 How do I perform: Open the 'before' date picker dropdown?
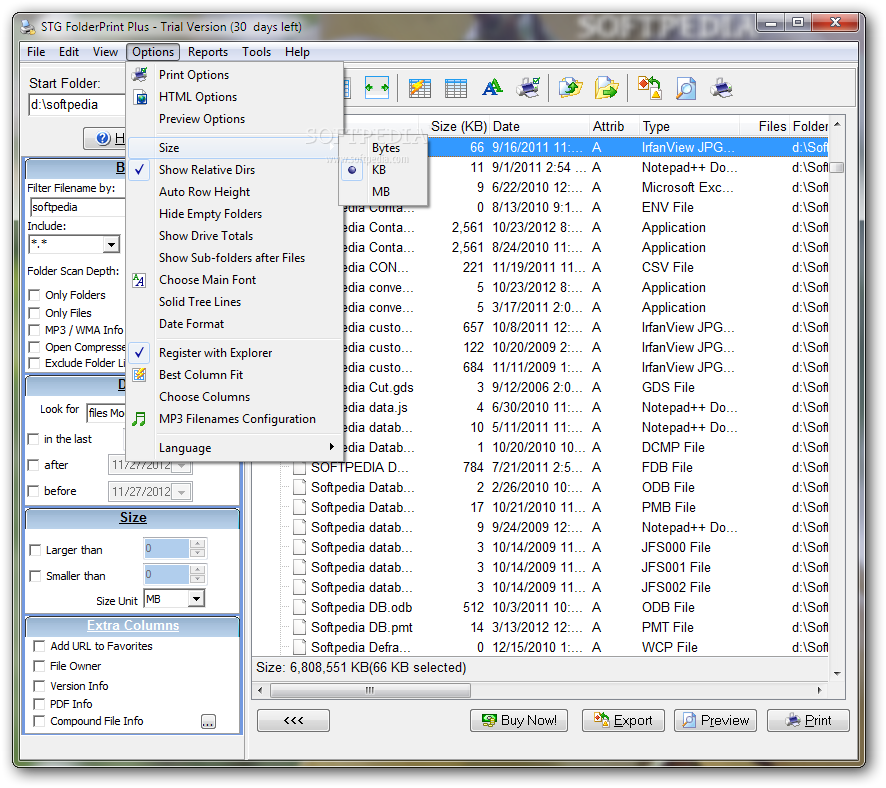click(181, 492)
